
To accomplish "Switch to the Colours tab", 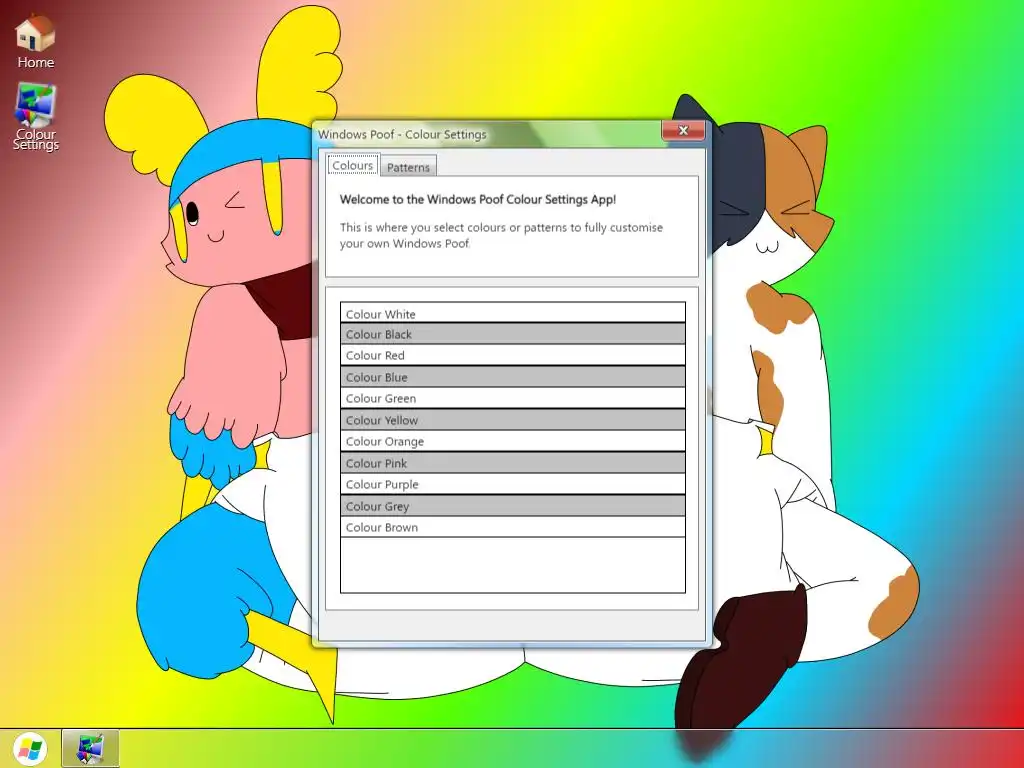I will 353,165.
